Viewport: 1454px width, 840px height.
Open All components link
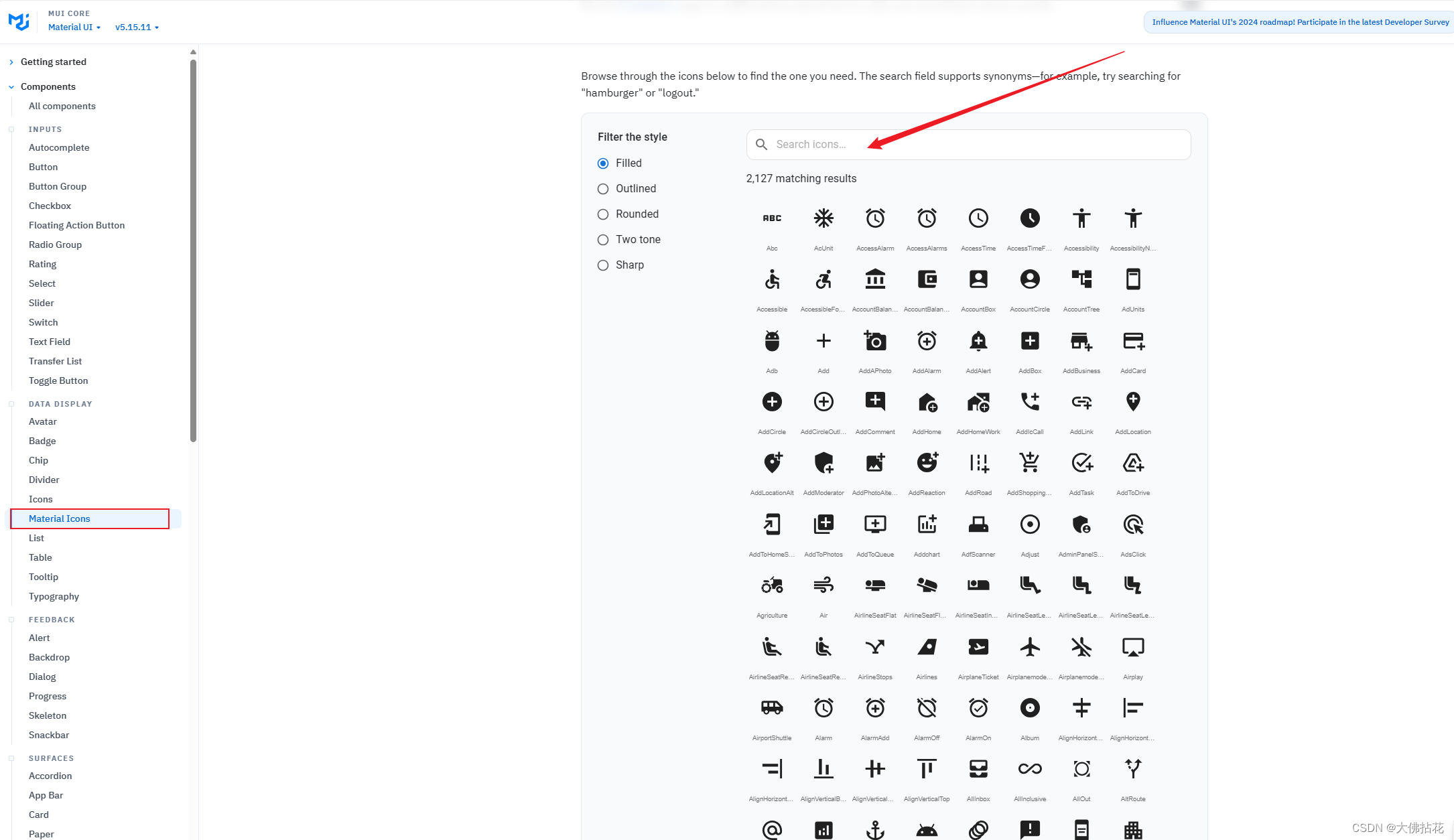coord(62,106)
